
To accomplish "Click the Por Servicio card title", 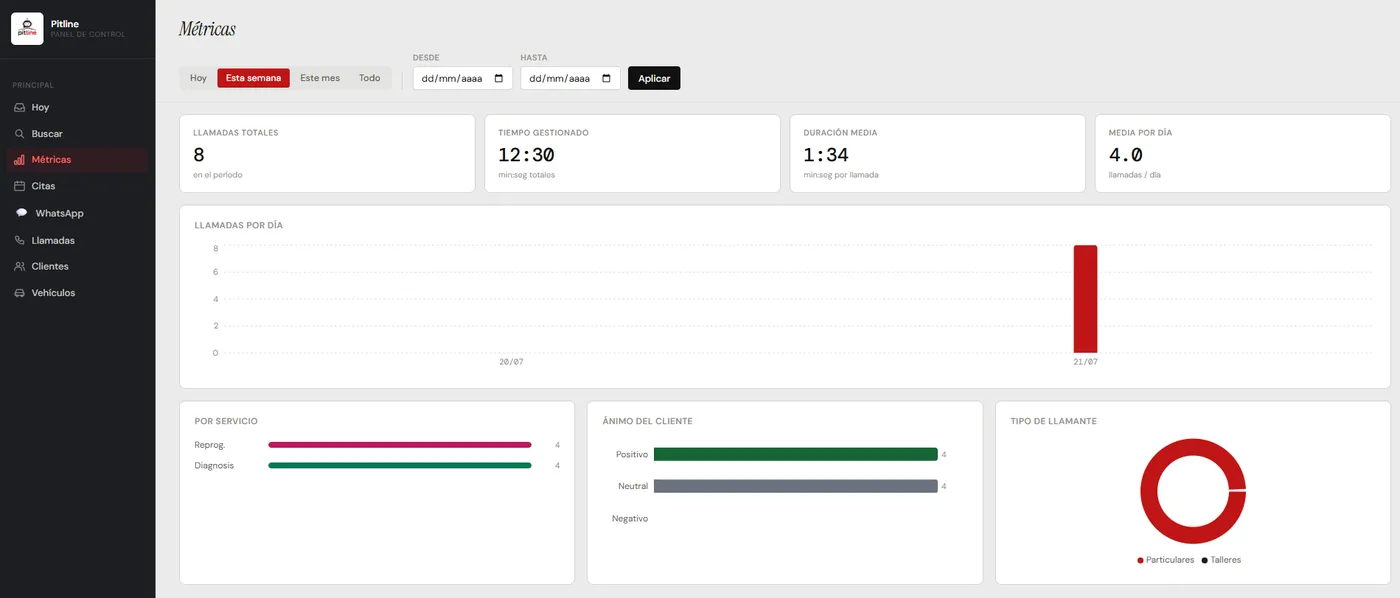I will point(226,421).
